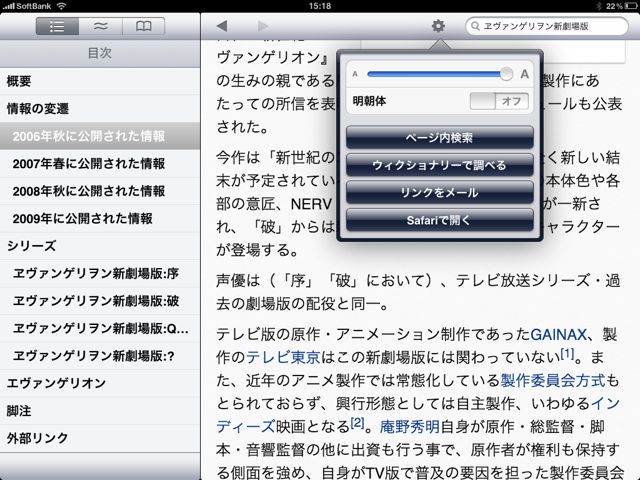This screenshot has width=640, height=480.
Task: Jump to シリーズ section
Action: (x=100, y=246)
